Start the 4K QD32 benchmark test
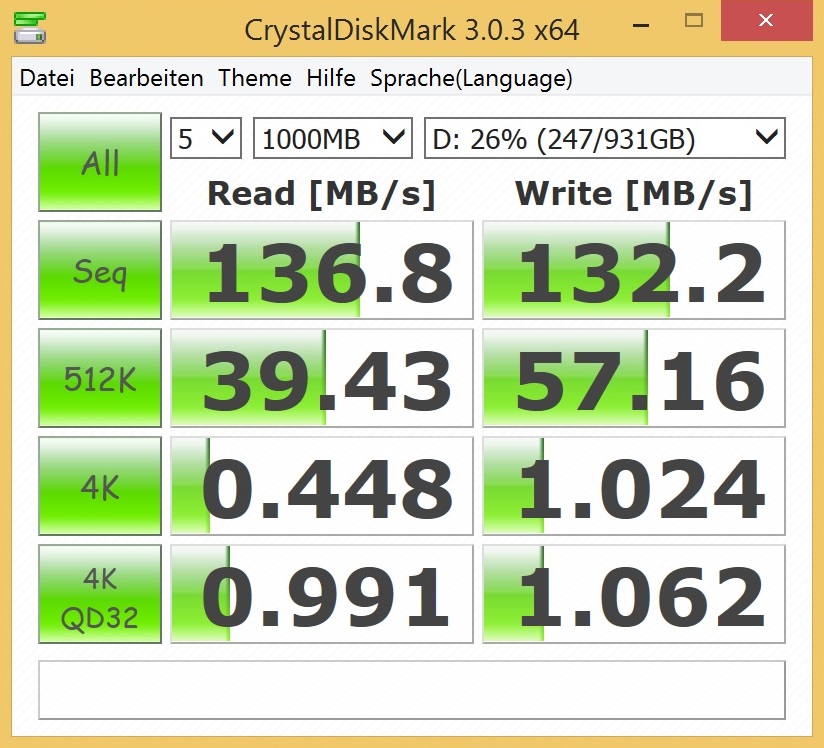The height and width of the screenshot is (748, 824). (x=100, y=594)
